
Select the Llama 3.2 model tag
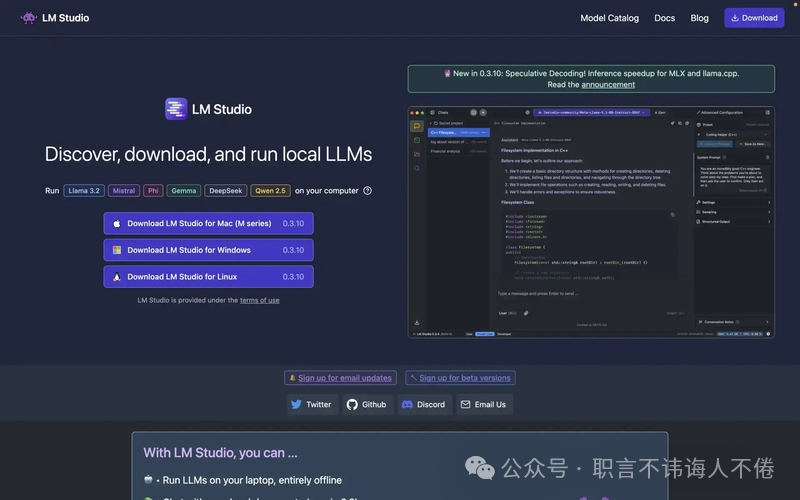84,190
